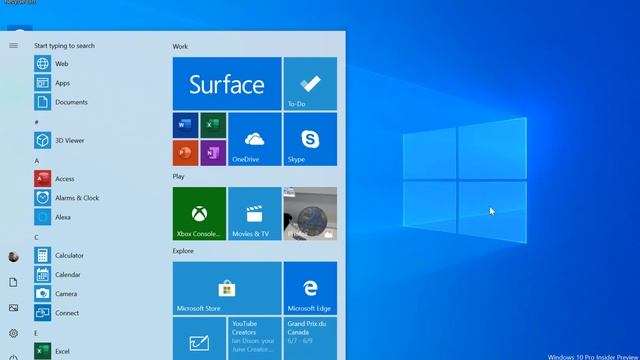Launch Word from the small tile
This screenshot has width=640, height=360.
pyautogui.click(x=185, y=125)
